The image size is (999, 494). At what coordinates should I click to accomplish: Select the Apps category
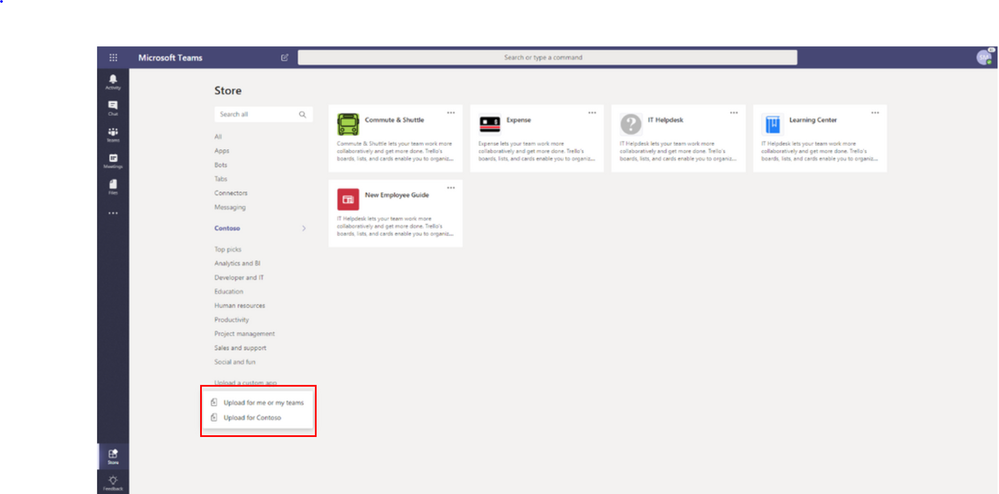(x=222, y=151)
